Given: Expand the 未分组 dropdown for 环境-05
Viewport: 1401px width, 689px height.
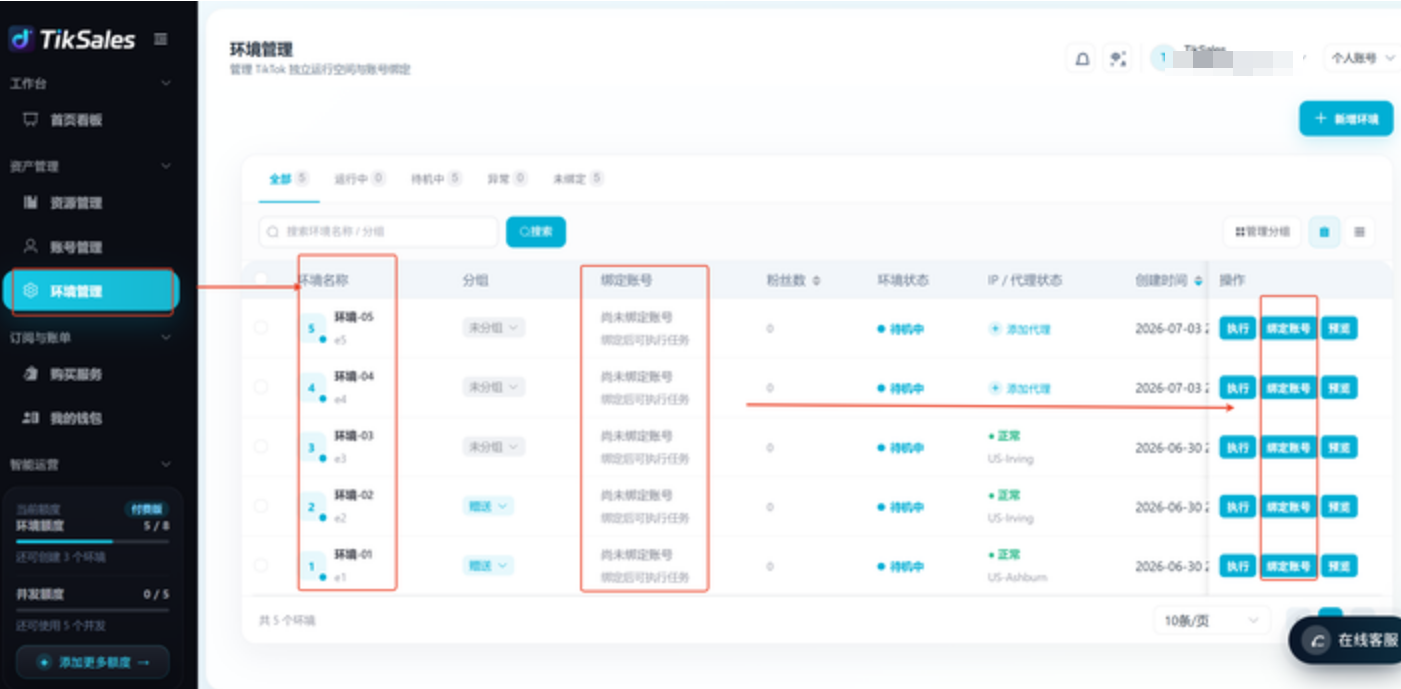Looking at the screenshot, I should [493, 328].
